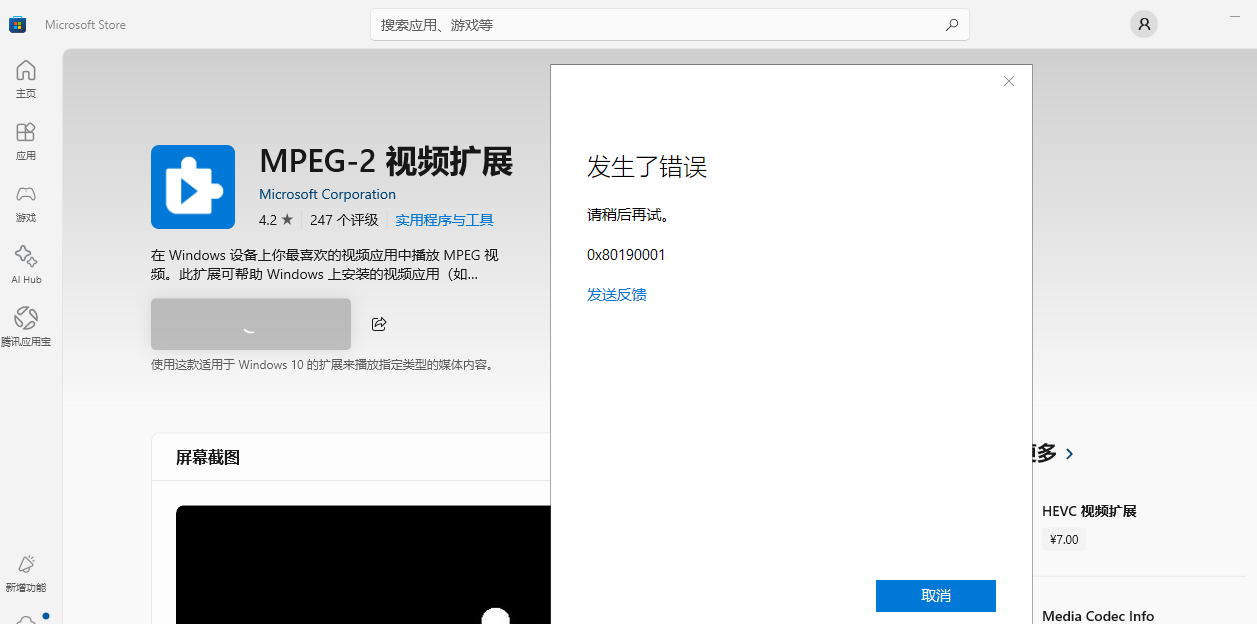
Task: Click the share icon beside install button
Action: pos(379,324)
